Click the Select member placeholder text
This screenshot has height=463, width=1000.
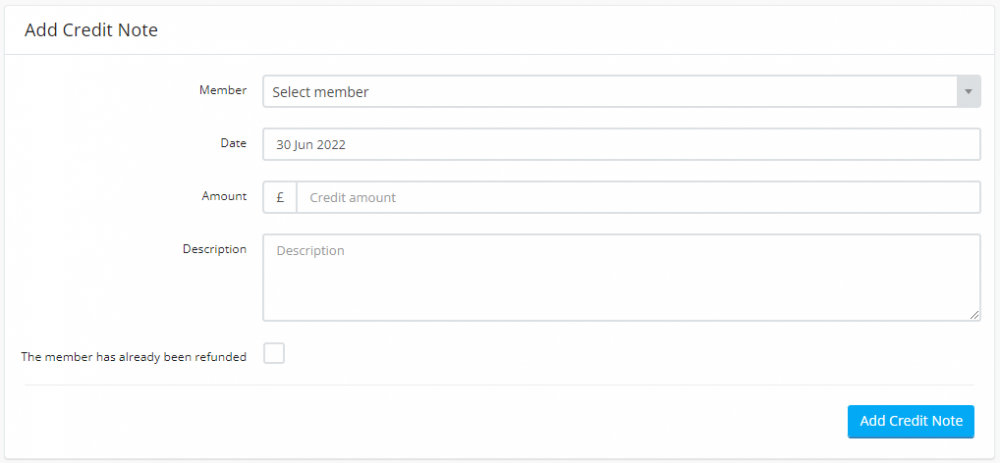[x=320, y=92]
